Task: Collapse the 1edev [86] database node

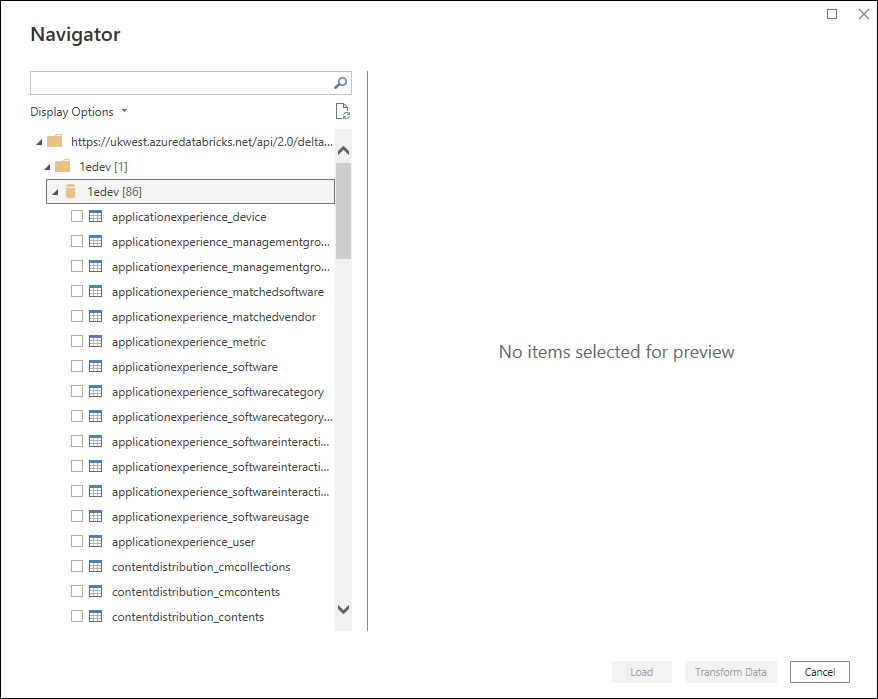Action: (55, 192)
